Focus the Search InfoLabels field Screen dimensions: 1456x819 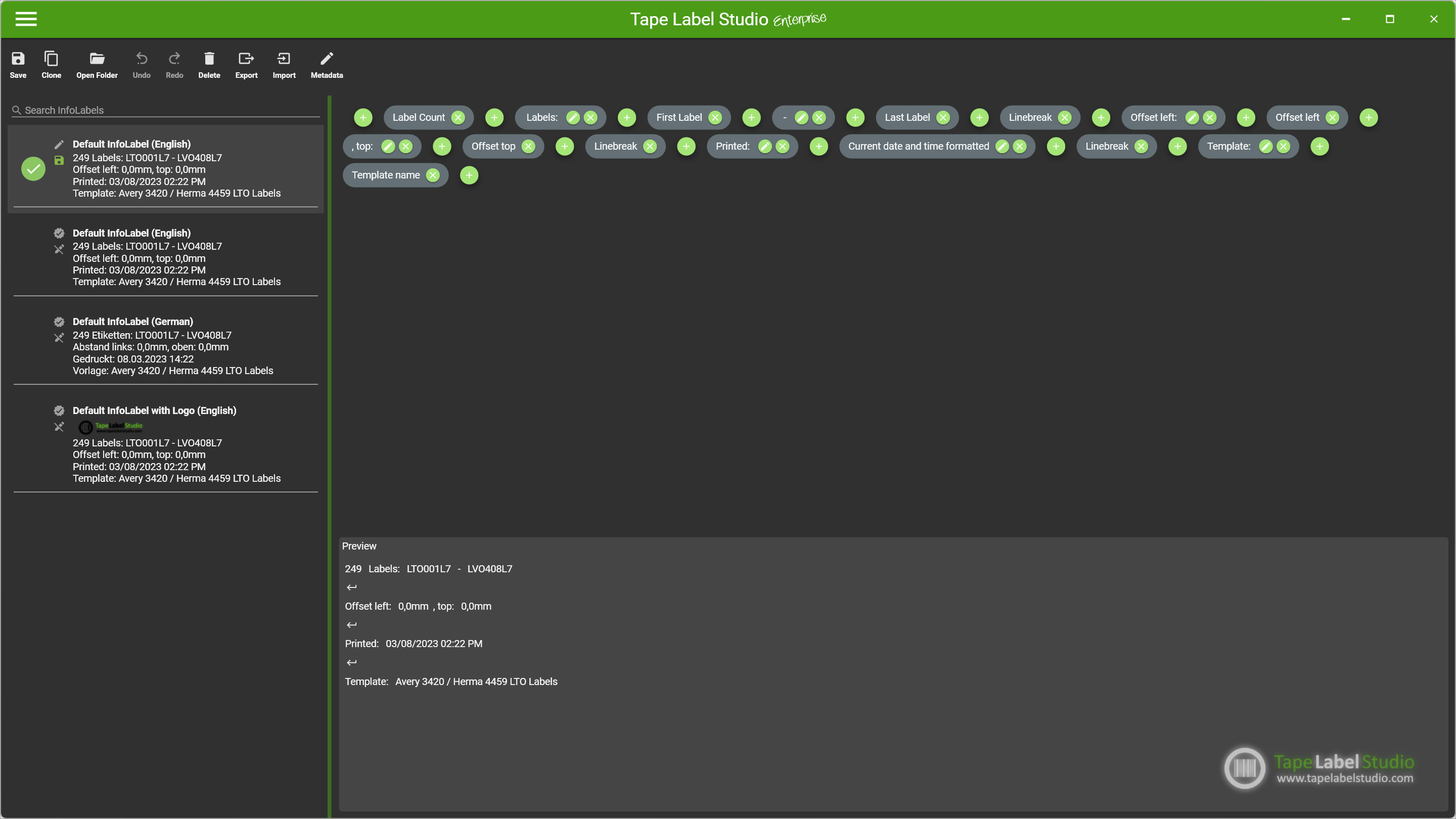click(x=166, y=110)
